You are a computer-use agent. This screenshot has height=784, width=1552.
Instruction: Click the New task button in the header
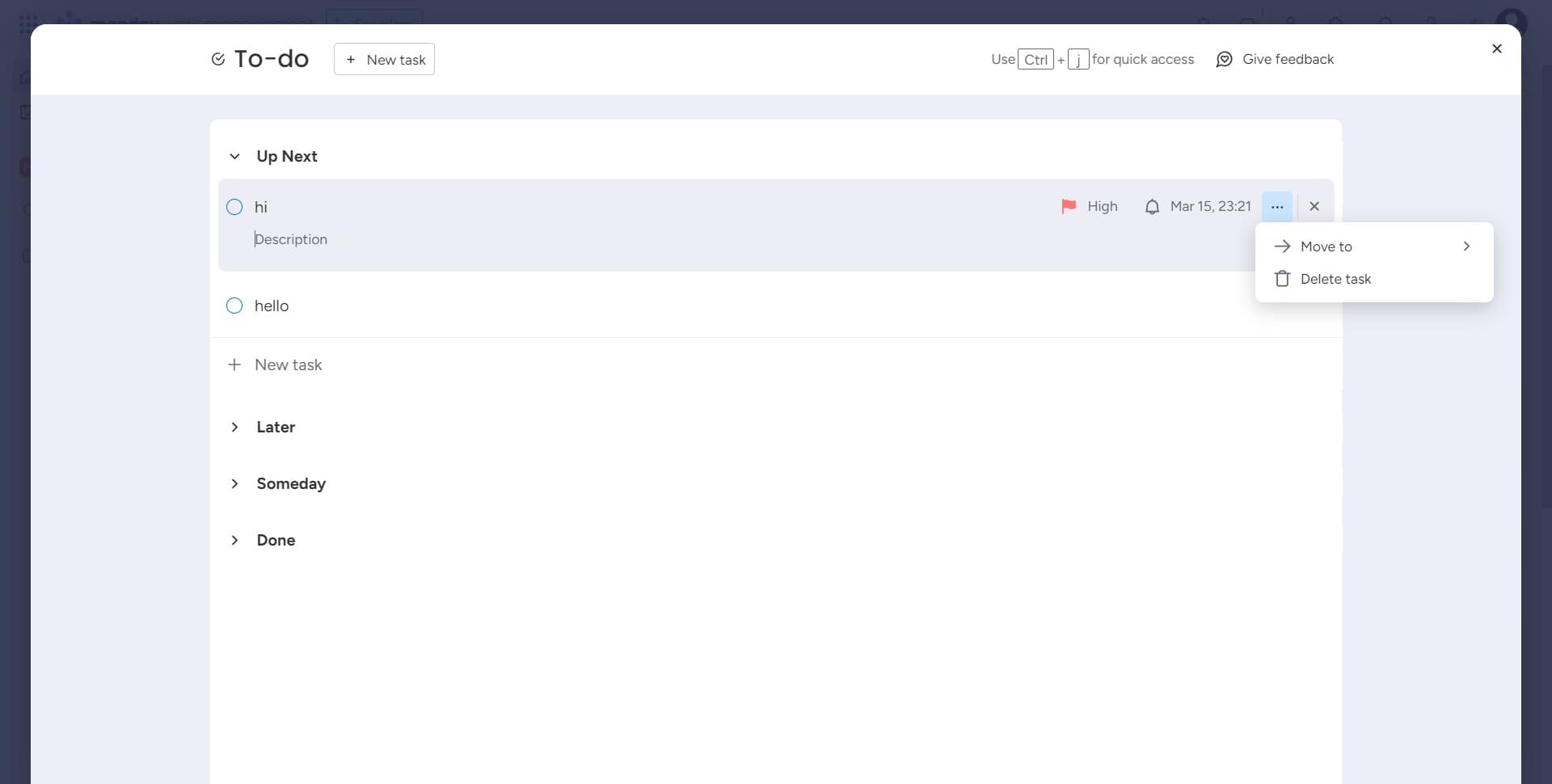(x=384, y=59)
